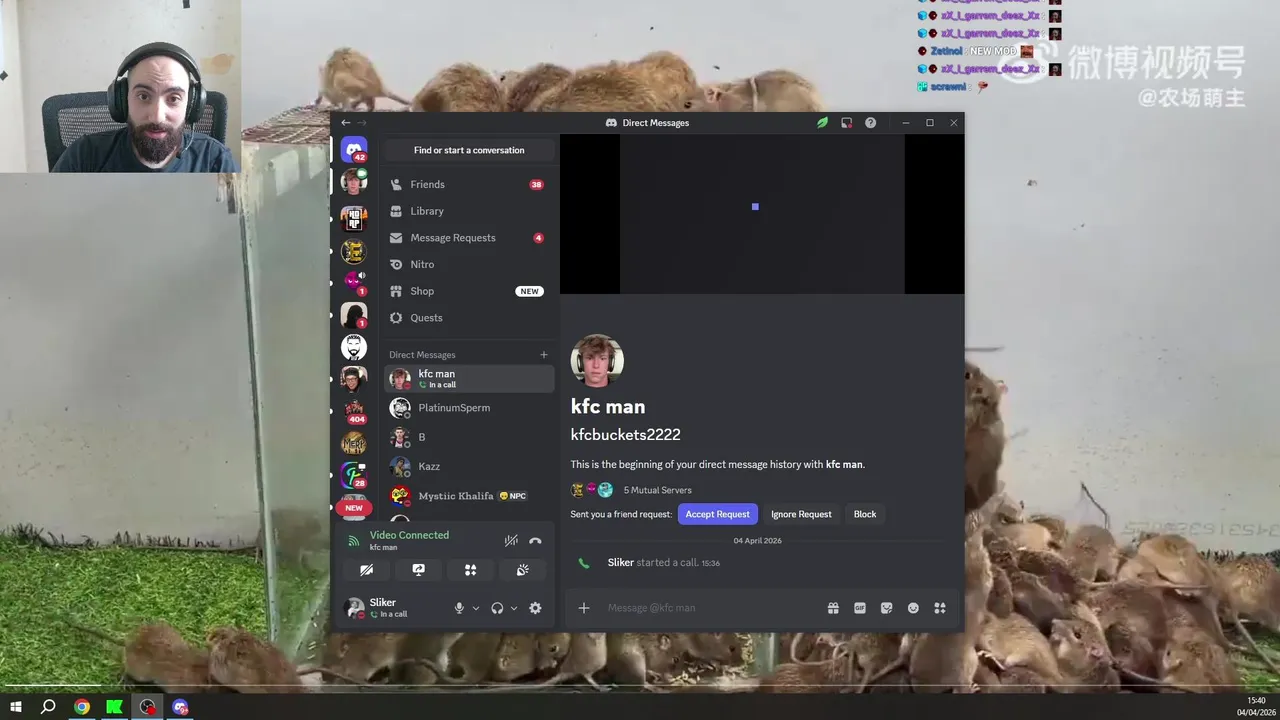This screenshot has width=1280, height=720.
Task: Block kfc man
Action: (865, 514)
